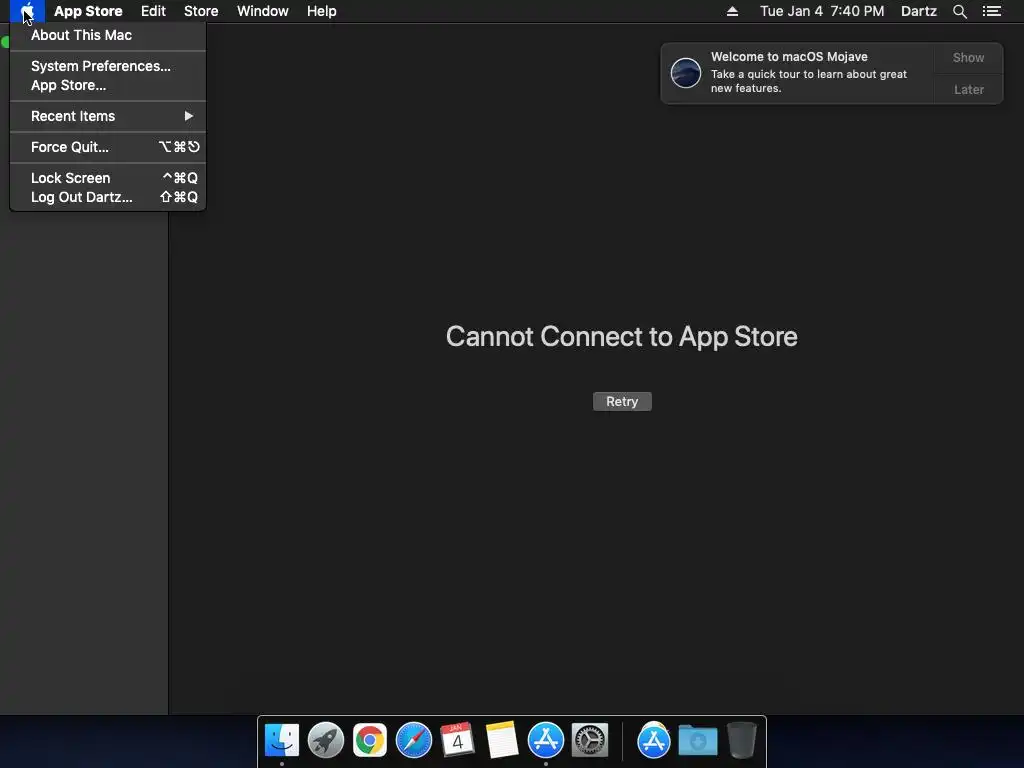
Task: Open Finder from the Dock
Action: coord(281,740)
